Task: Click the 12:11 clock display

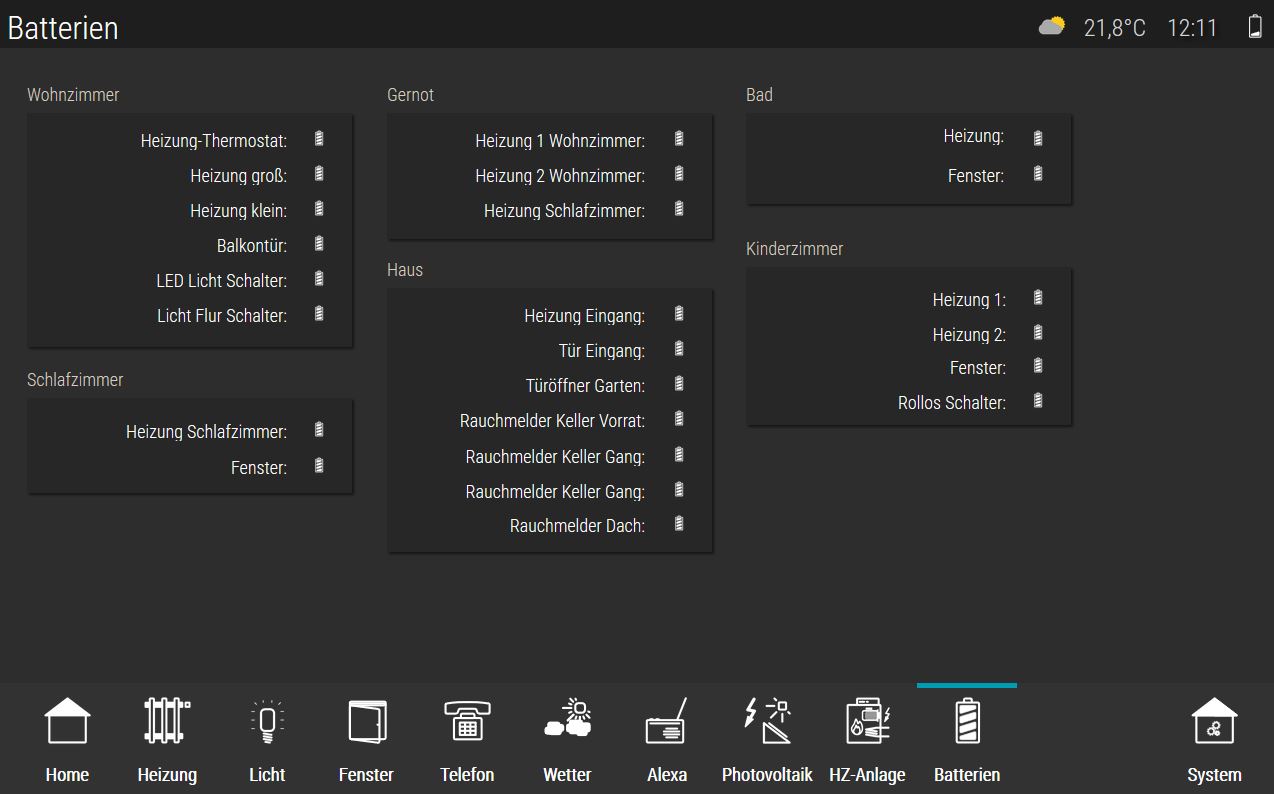Action: tap(1192, 28)
